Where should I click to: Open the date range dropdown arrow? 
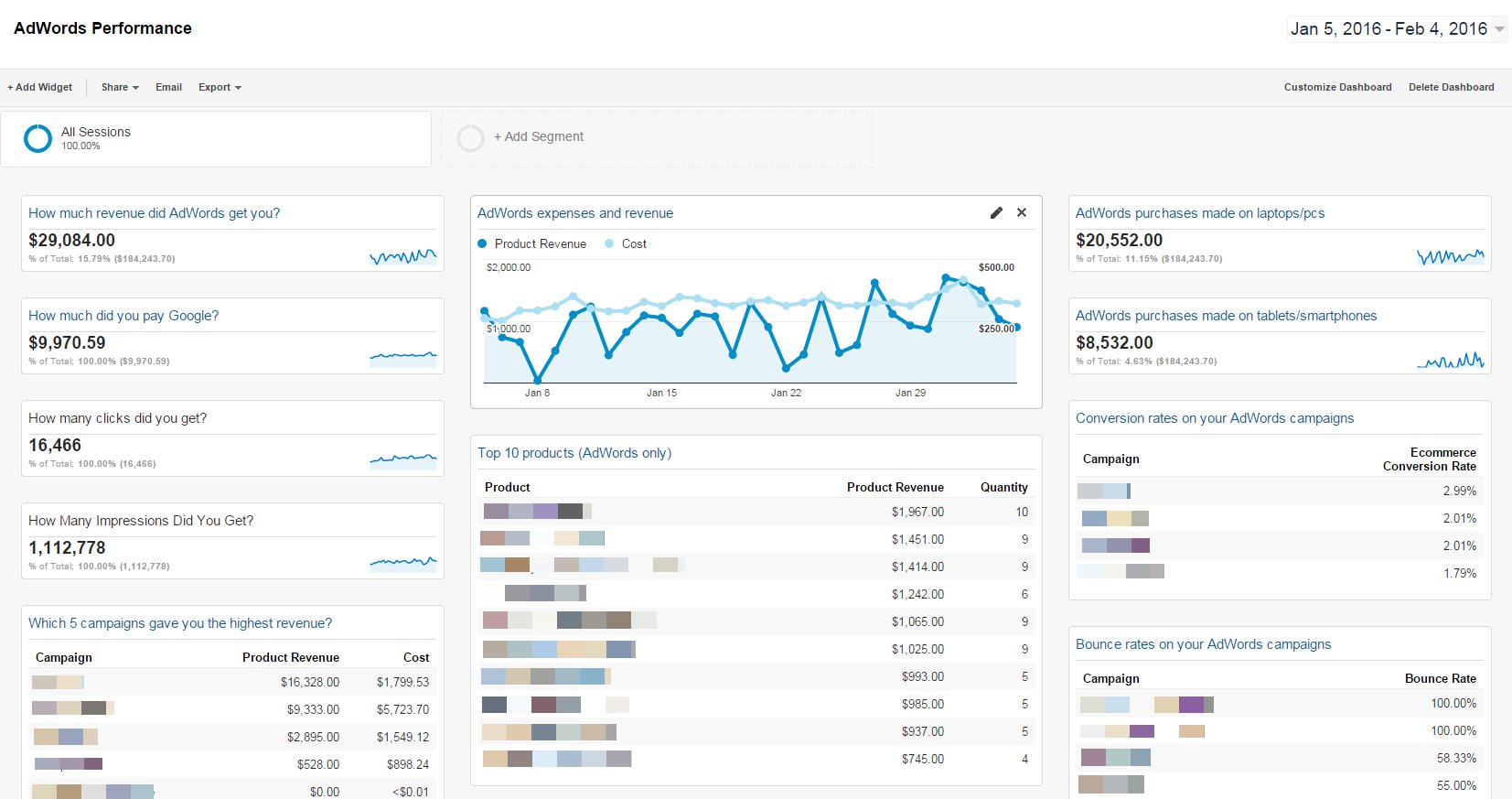[1499, 29]
